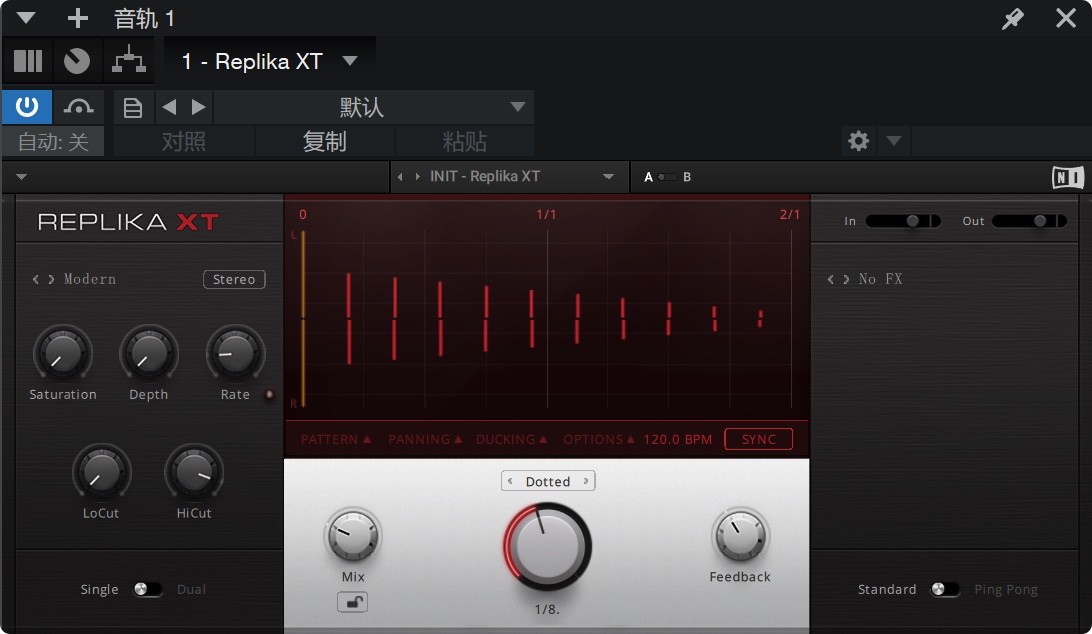1092x634 pixels.
Task: Click the lock icon under the Mix knob
Action: tap(353, 603)
